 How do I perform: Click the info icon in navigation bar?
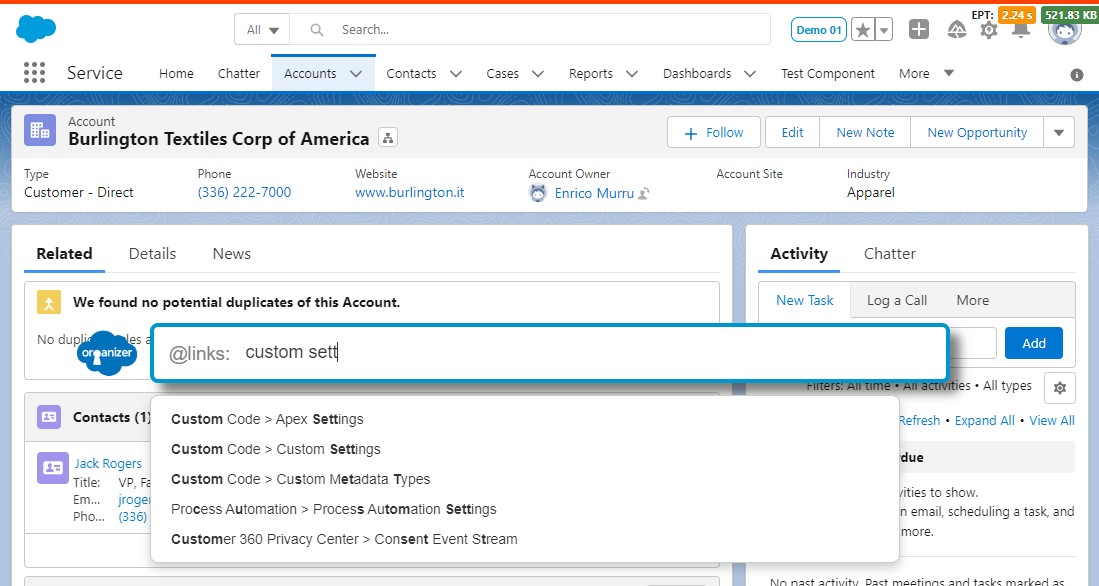tap(1077, 75)
